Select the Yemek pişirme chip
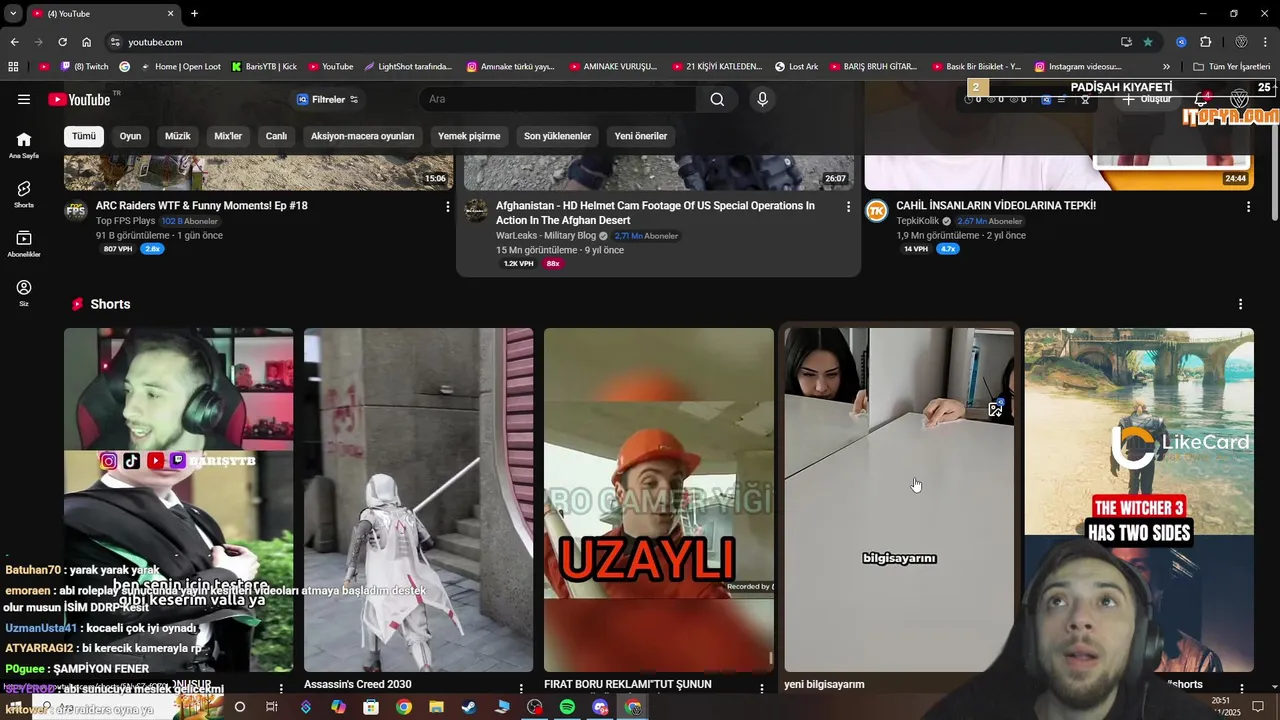Screen dimensions: 1280x720 (469, 136)
